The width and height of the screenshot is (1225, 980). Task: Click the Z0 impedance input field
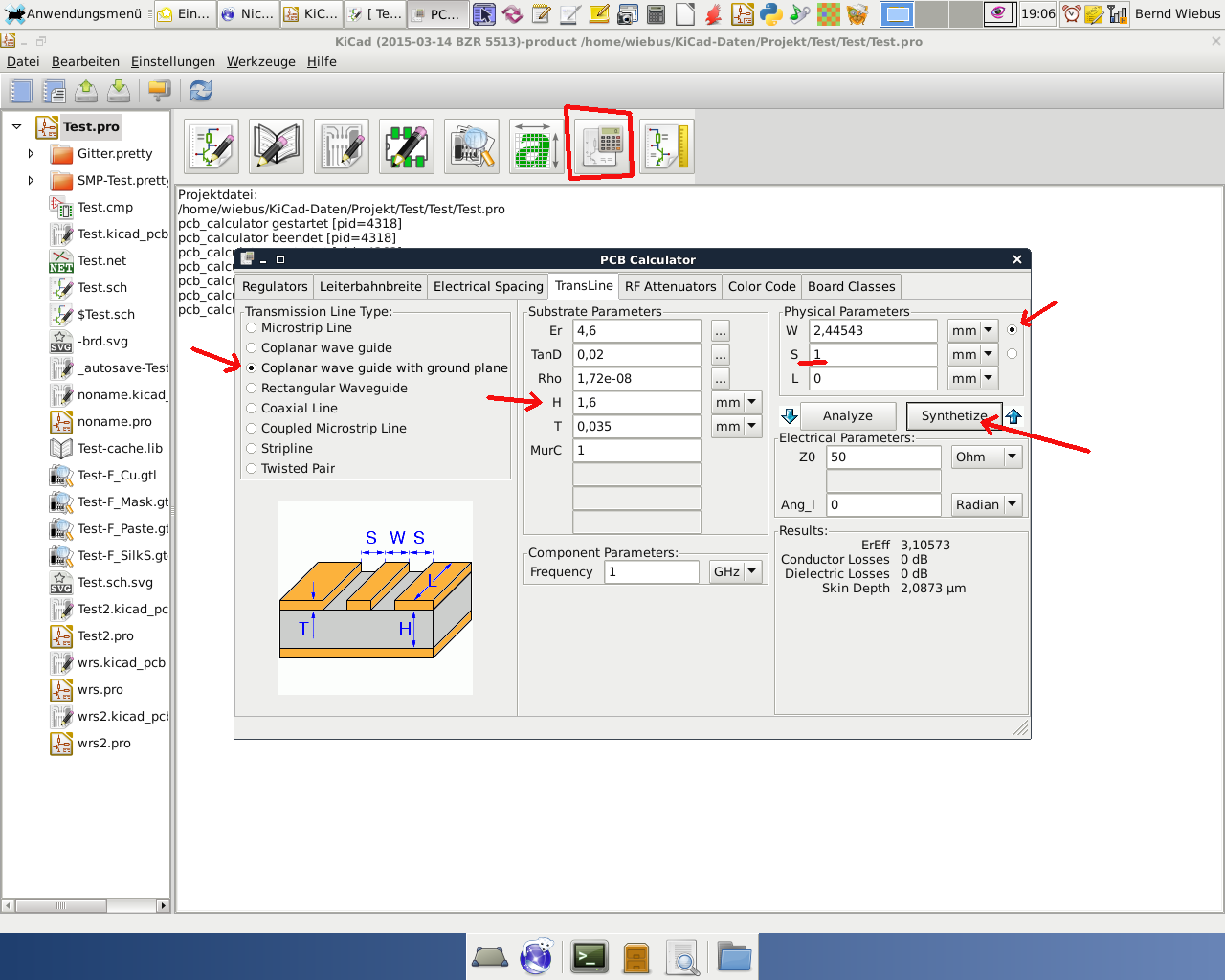884,457
